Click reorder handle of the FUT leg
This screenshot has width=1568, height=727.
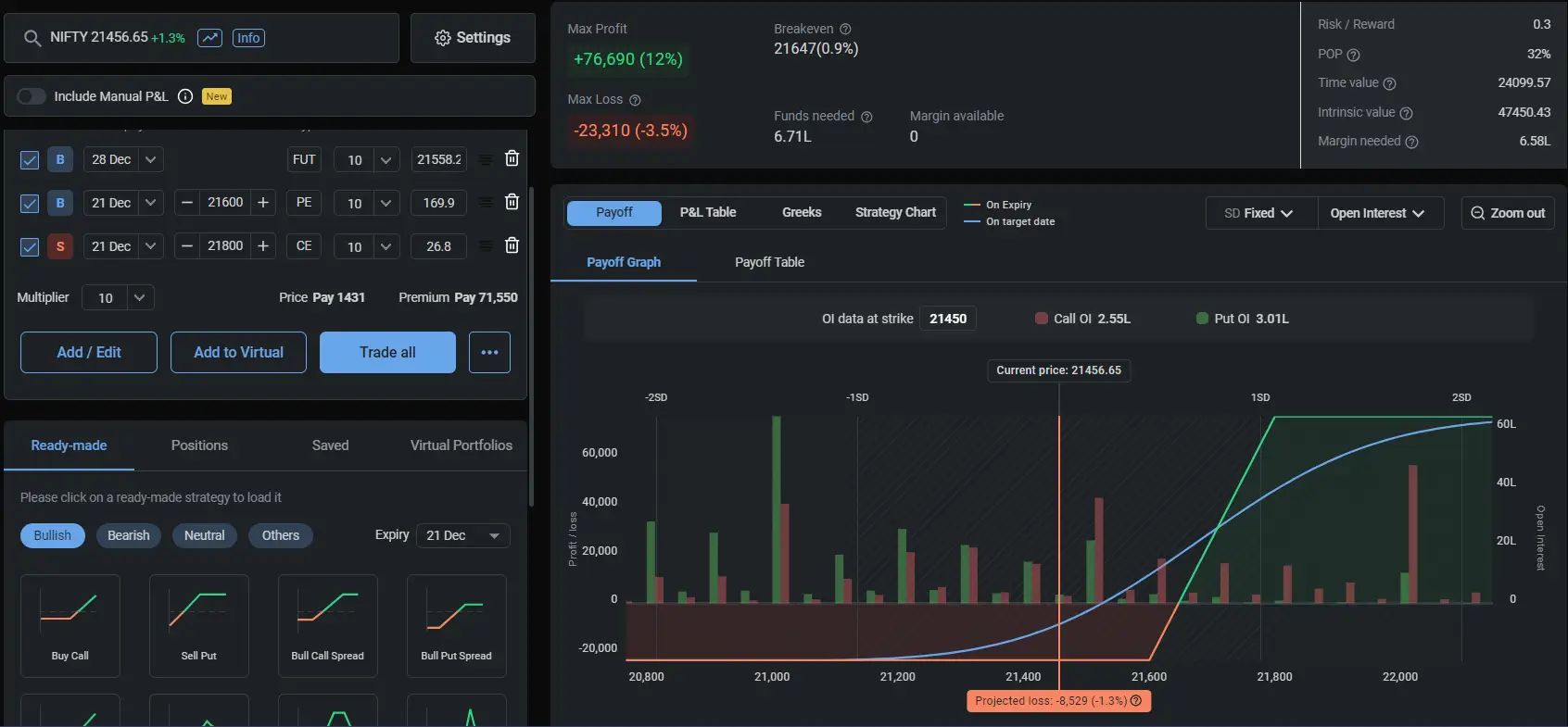(485, 160)
